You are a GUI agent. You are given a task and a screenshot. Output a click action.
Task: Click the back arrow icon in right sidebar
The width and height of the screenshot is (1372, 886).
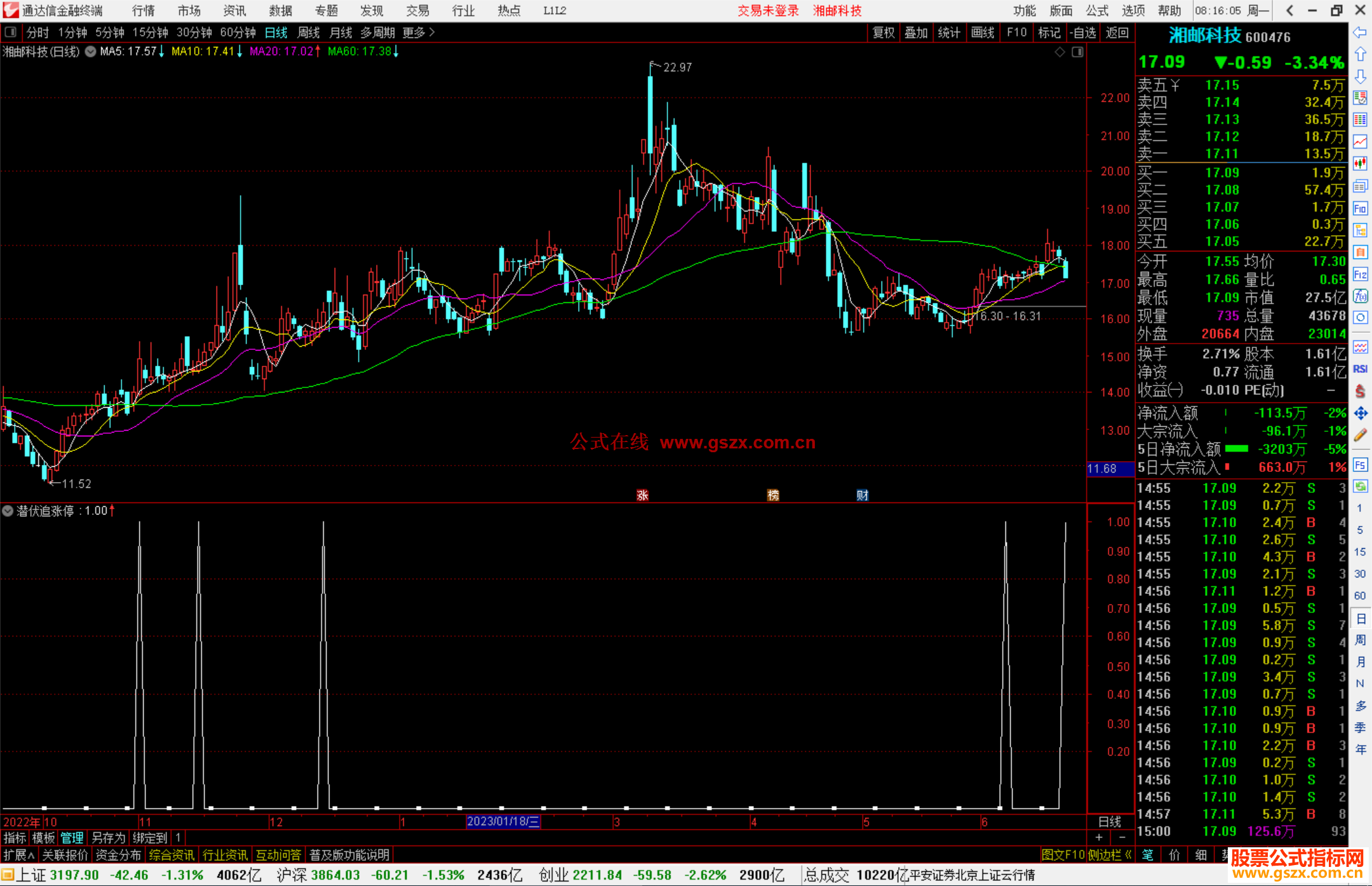(1360, 32)
